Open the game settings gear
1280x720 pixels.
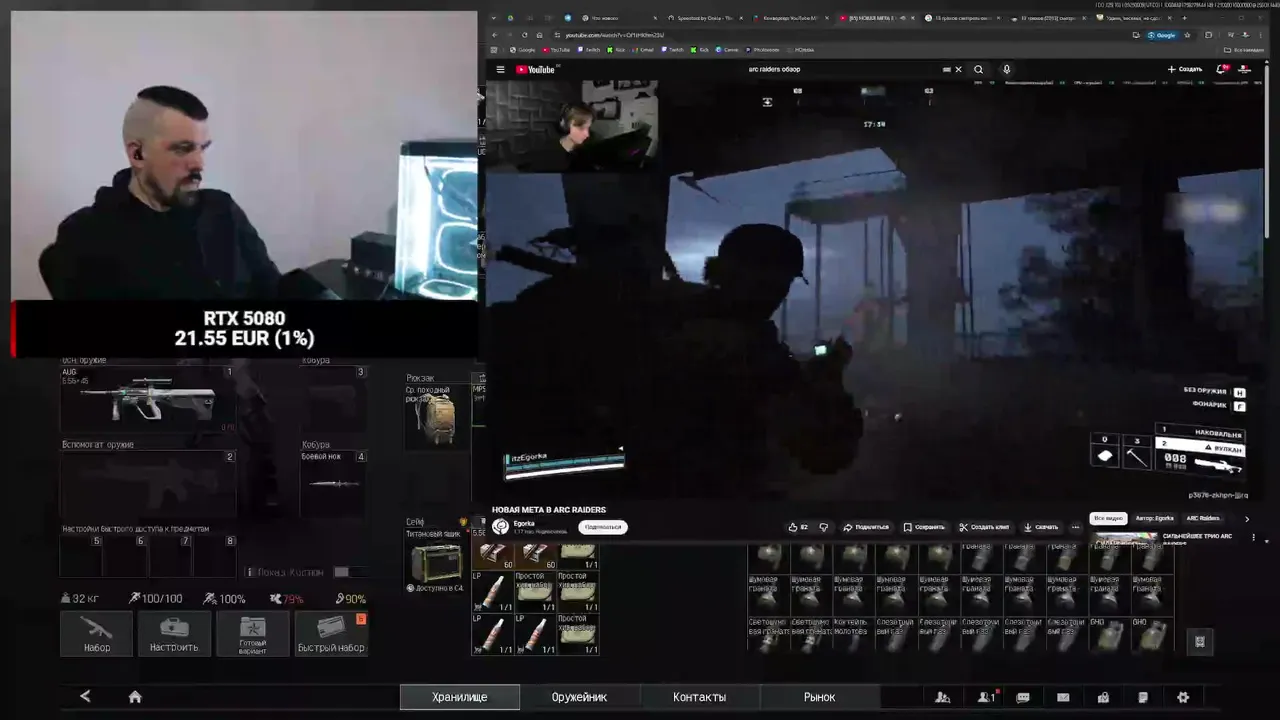pyautogui.click(x=1183, y=697)
